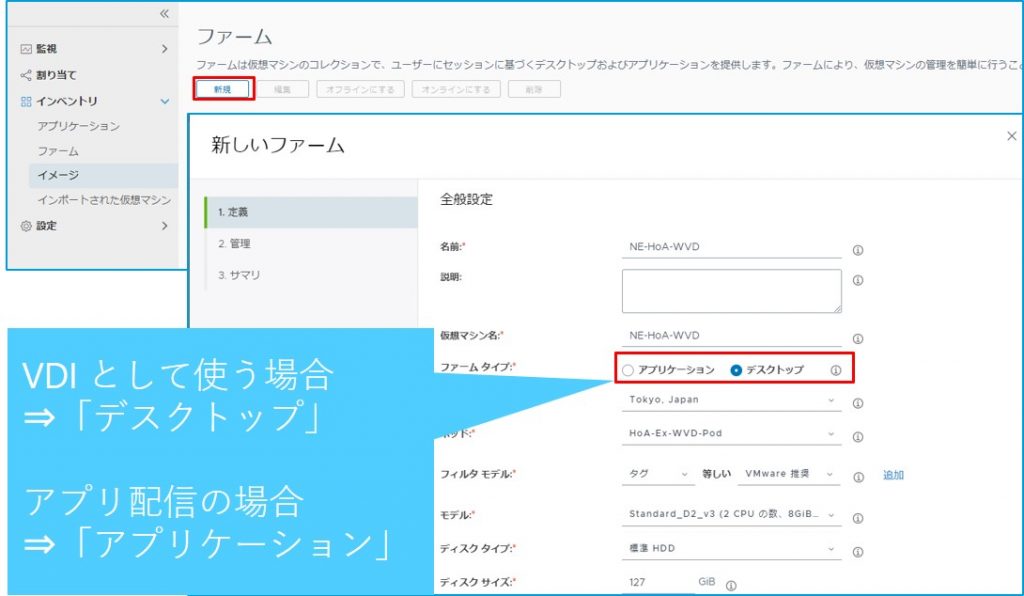Select デスクトップ farm type radio
1024x596 pixels.
tap(736, 370)
